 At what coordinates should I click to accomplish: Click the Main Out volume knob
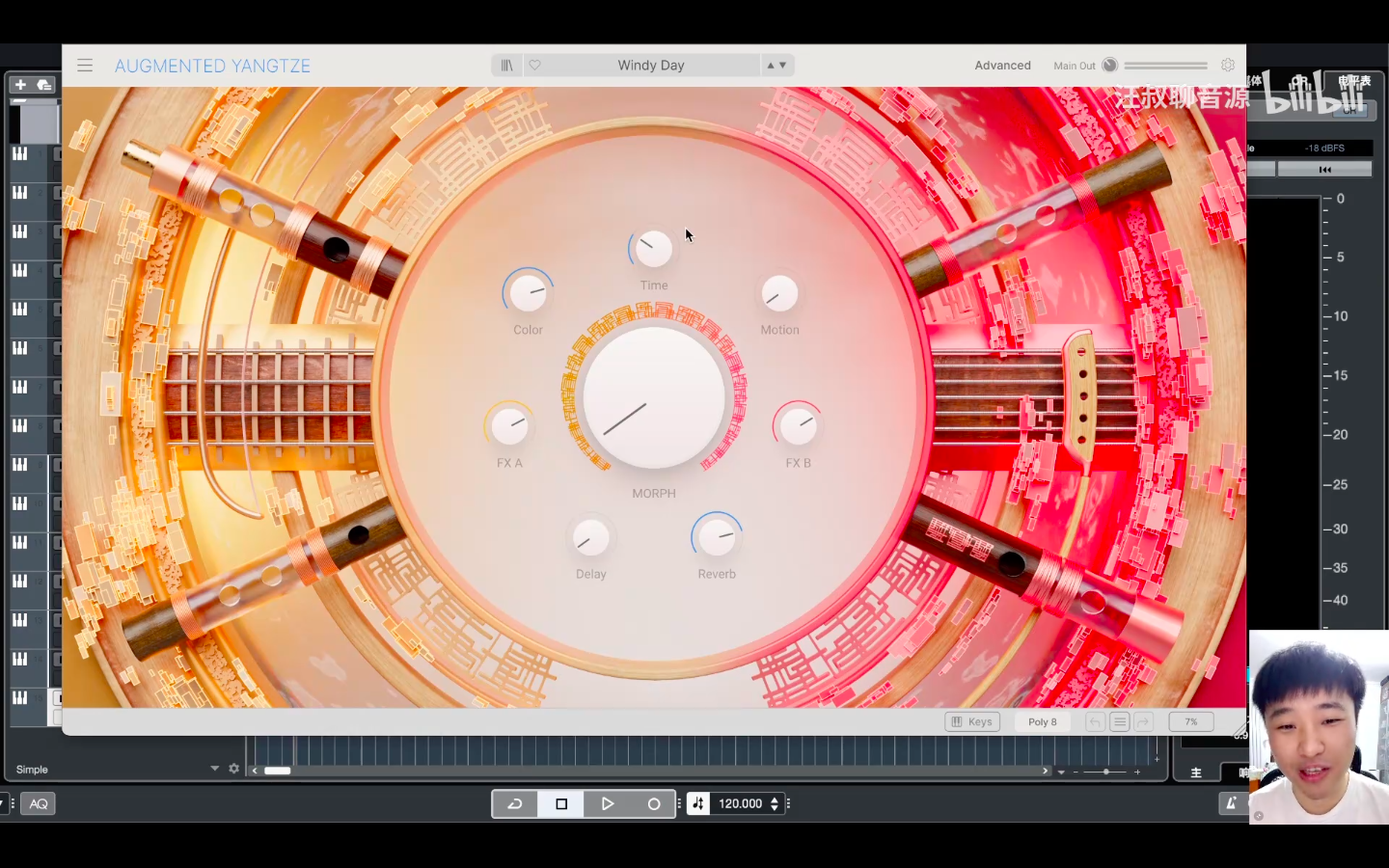click(1109, 66)
